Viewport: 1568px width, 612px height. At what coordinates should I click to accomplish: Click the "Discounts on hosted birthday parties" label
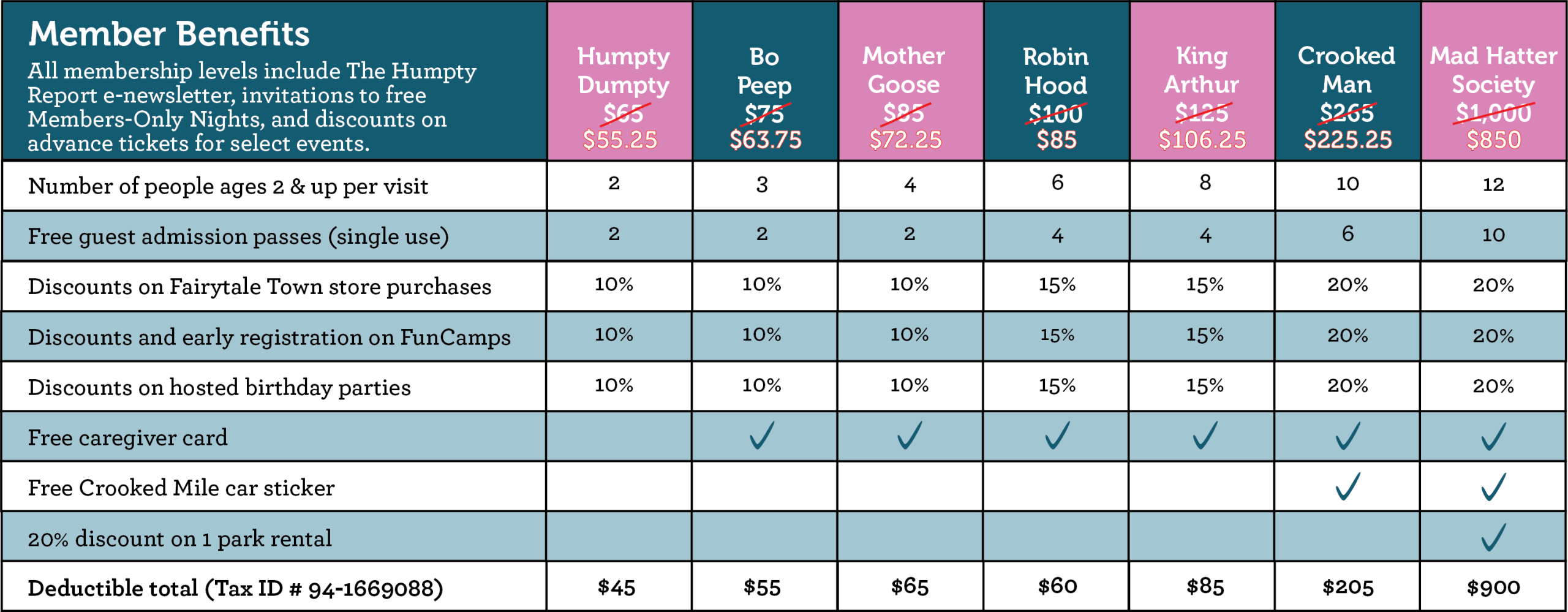[x=219, y=387]
